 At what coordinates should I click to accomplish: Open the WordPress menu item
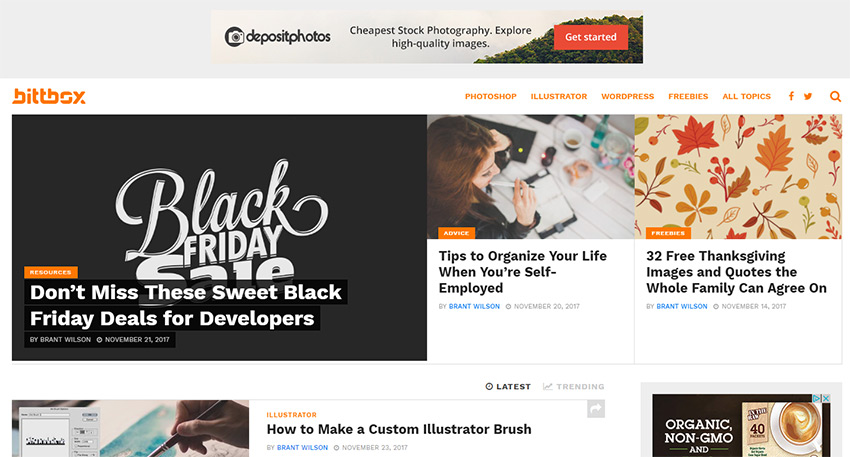point(628,96)
